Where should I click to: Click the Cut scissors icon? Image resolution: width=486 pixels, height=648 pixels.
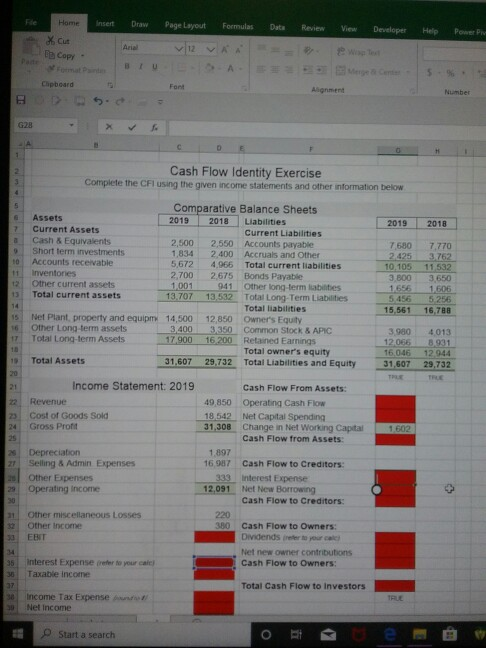(51, 40)
